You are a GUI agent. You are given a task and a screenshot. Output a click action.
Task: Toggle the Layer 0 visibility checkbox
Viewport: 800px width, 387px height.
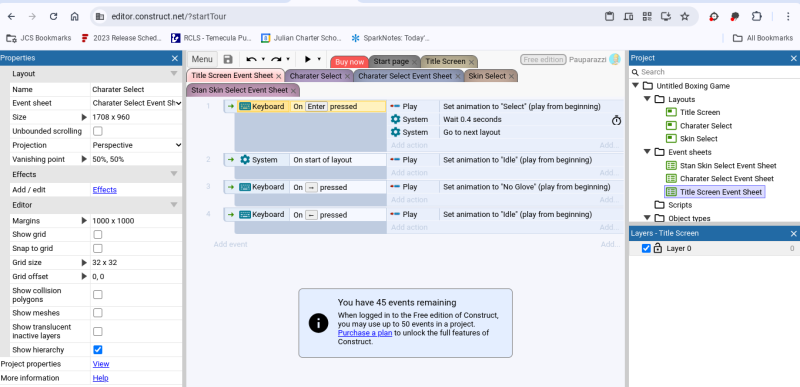646,248
